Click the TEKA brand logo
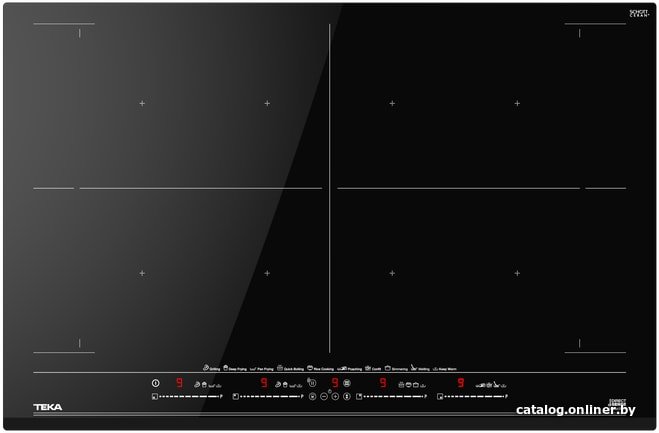Viewport: 659px width, 433px height. pyautogui.click(x=47, y=407)
